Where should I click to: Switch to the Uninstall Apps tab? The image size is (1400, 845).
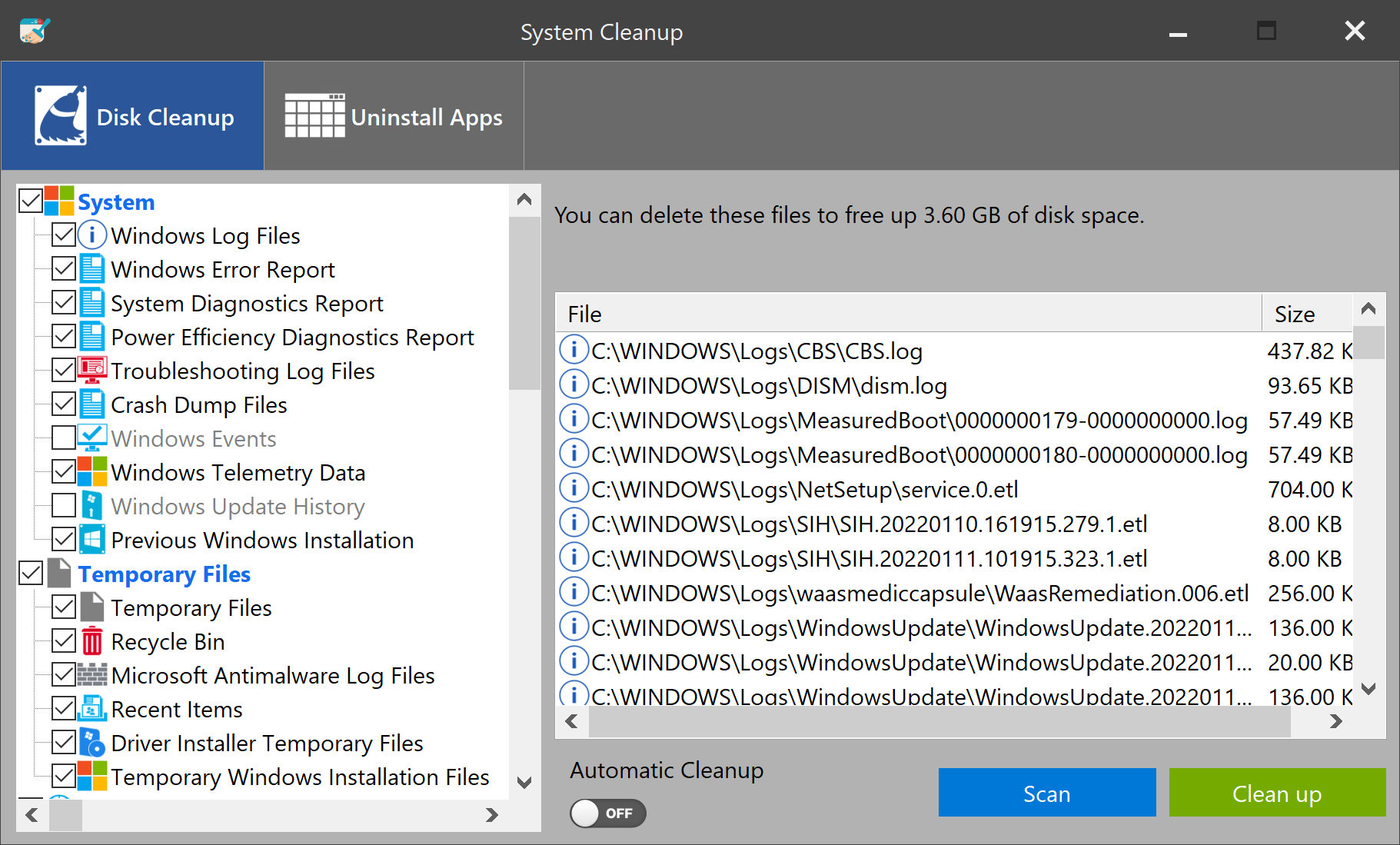(394, 116)
